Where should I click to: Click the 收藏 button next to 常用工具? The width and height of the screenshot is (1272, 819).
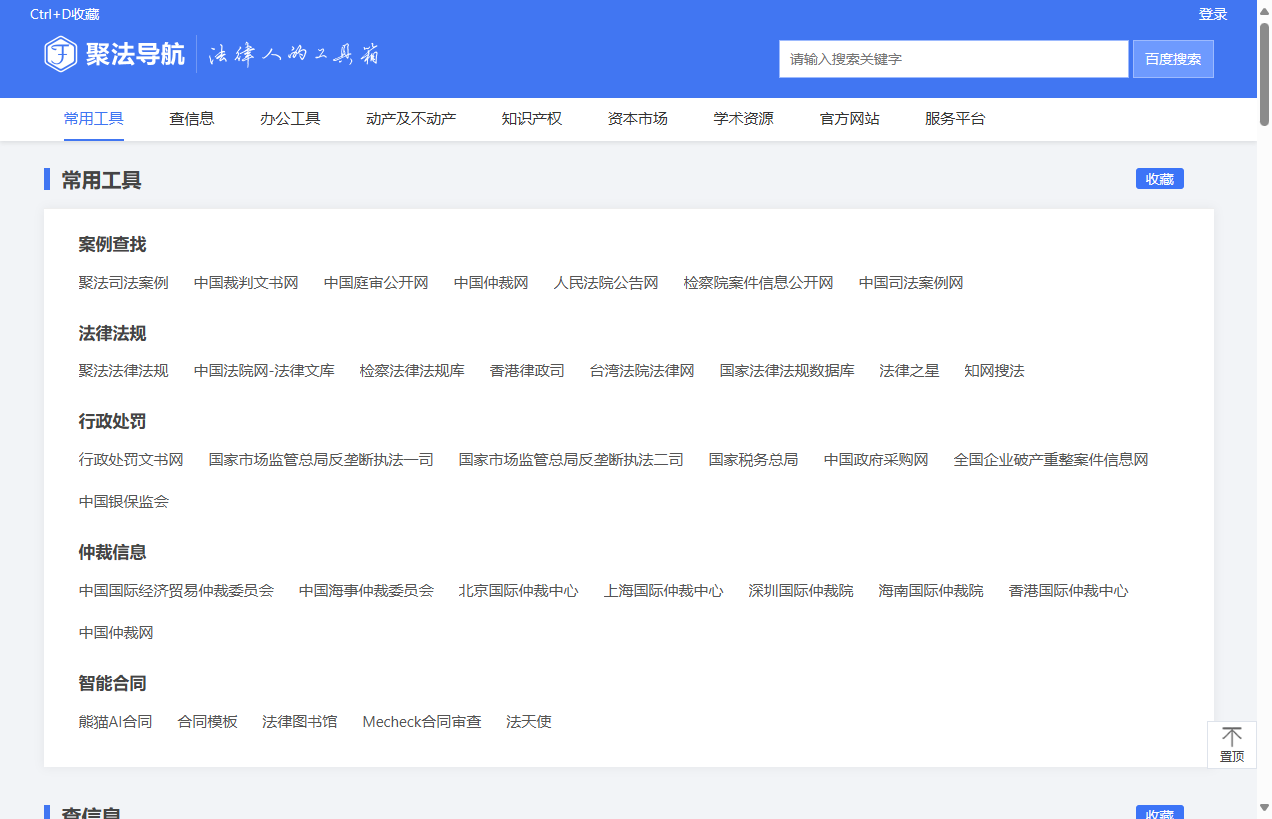1159,178
